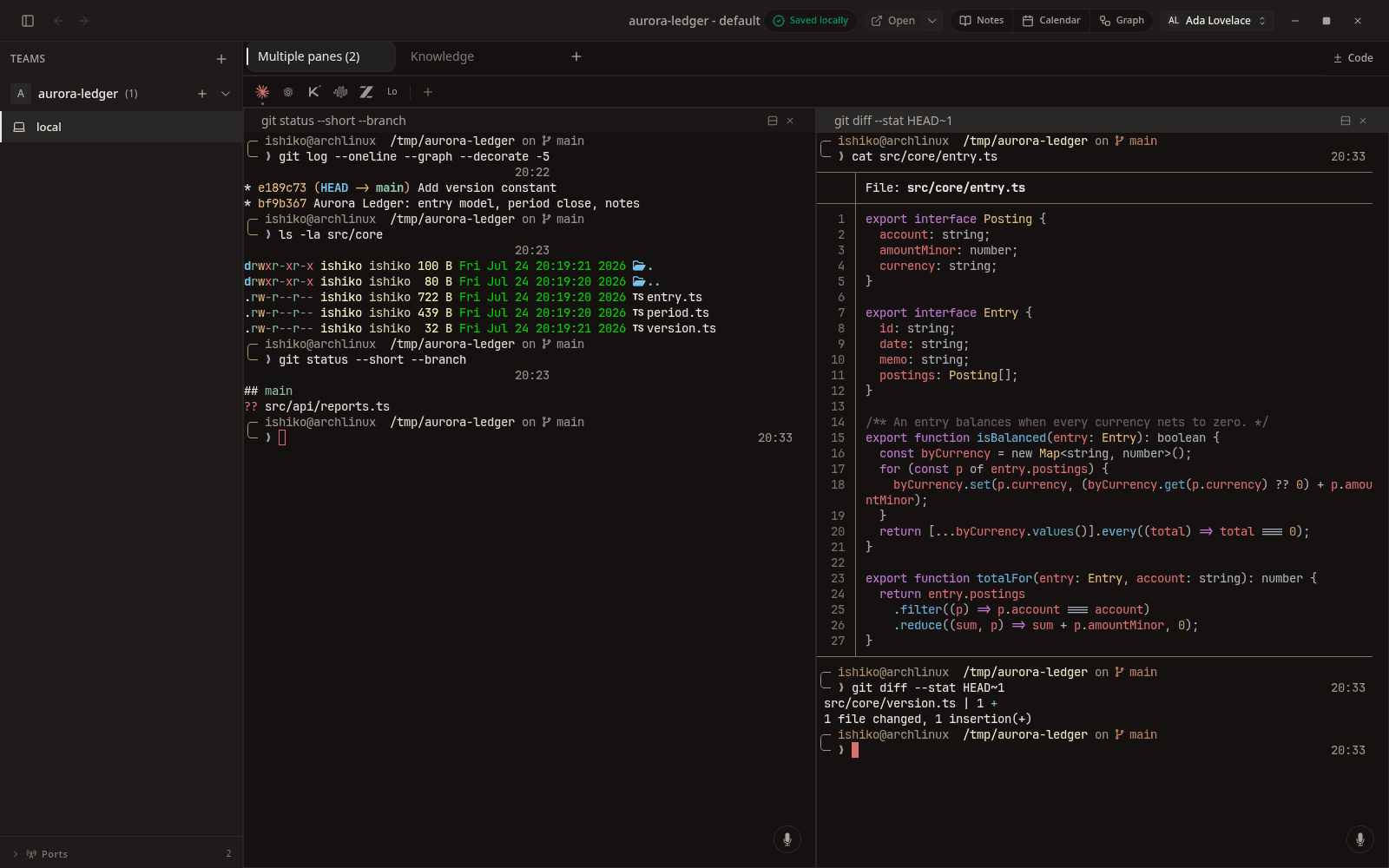Open the Notes view

(981, 21)
